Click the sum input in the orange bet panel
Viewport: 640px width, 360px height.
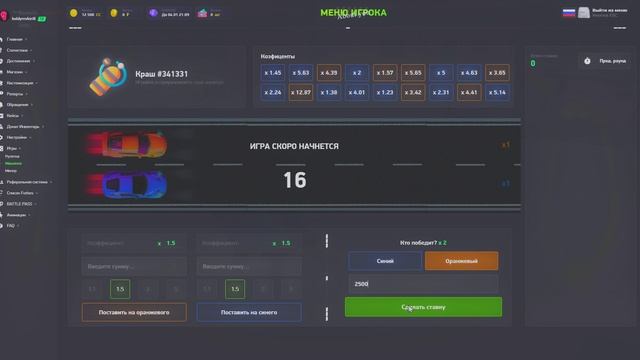click(x=134, y=266)
